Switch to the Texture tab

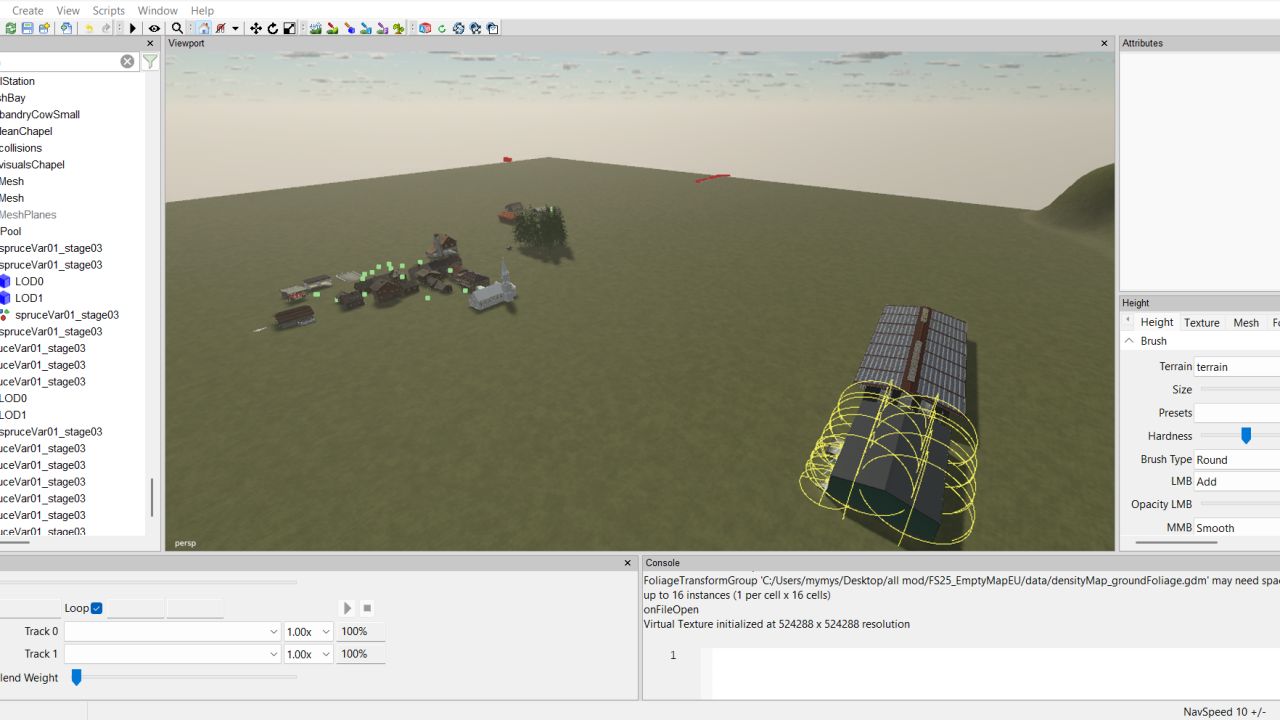click(x=1201, y=322)
